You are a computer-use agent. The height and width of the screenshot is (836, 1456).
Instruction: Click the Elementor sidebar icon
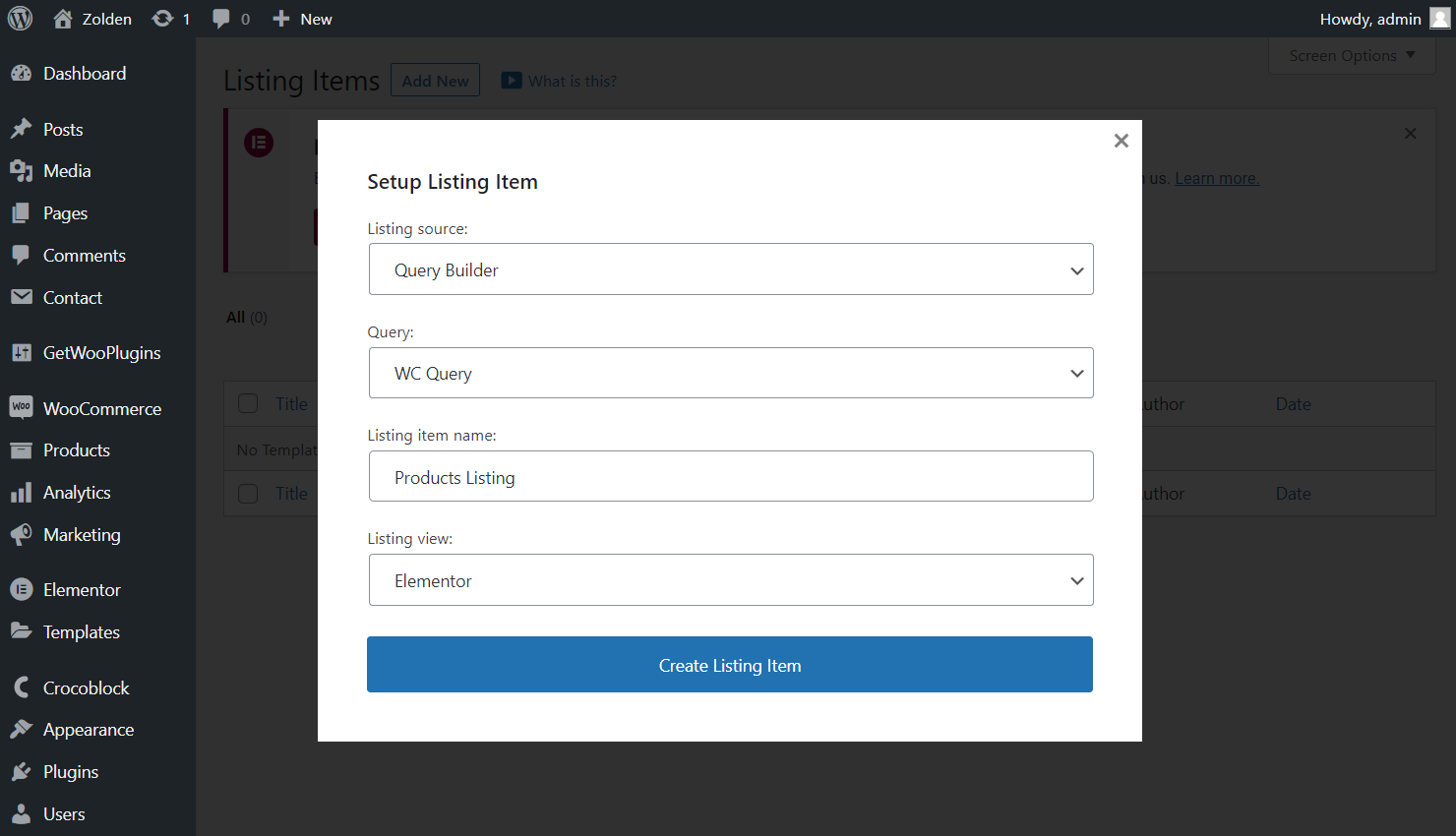click(x=21, y=590)
